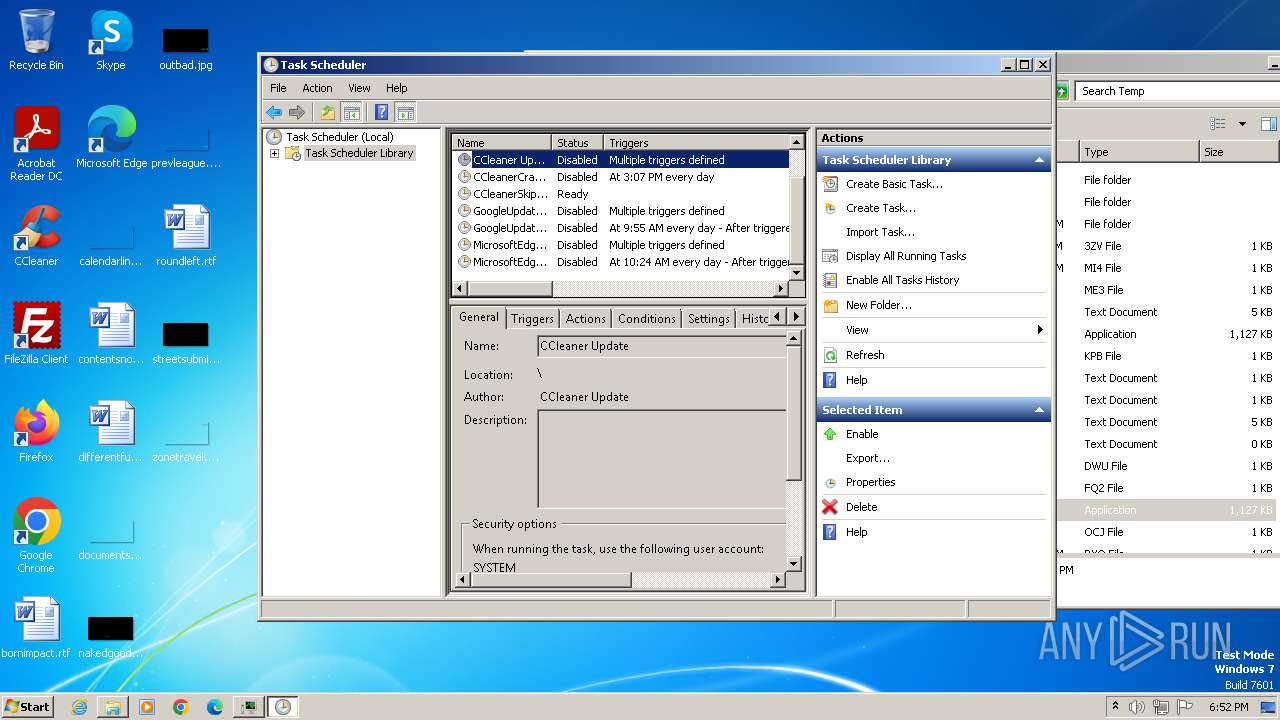Click the Up one level toolbar icon

pyautogui.click(x=327, y=112)
